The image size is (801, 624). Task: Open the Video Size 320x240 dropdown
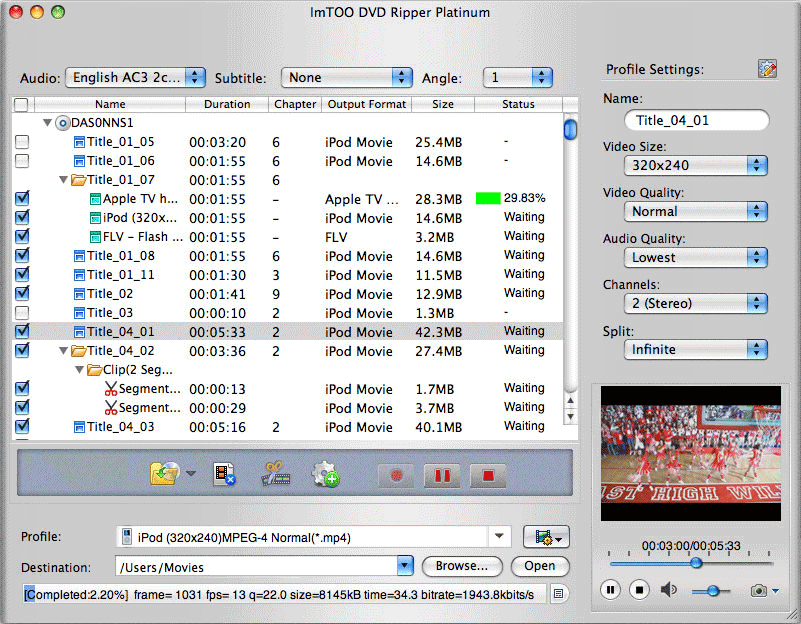click(696, 165)
